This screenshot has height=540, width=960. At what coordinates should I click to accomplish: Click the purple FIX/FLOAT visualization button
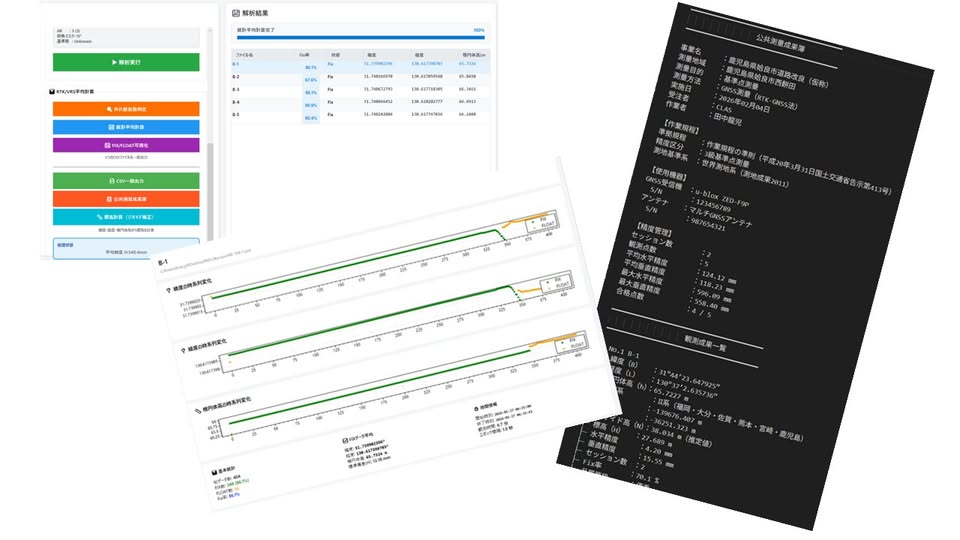[x=126, y=145]
